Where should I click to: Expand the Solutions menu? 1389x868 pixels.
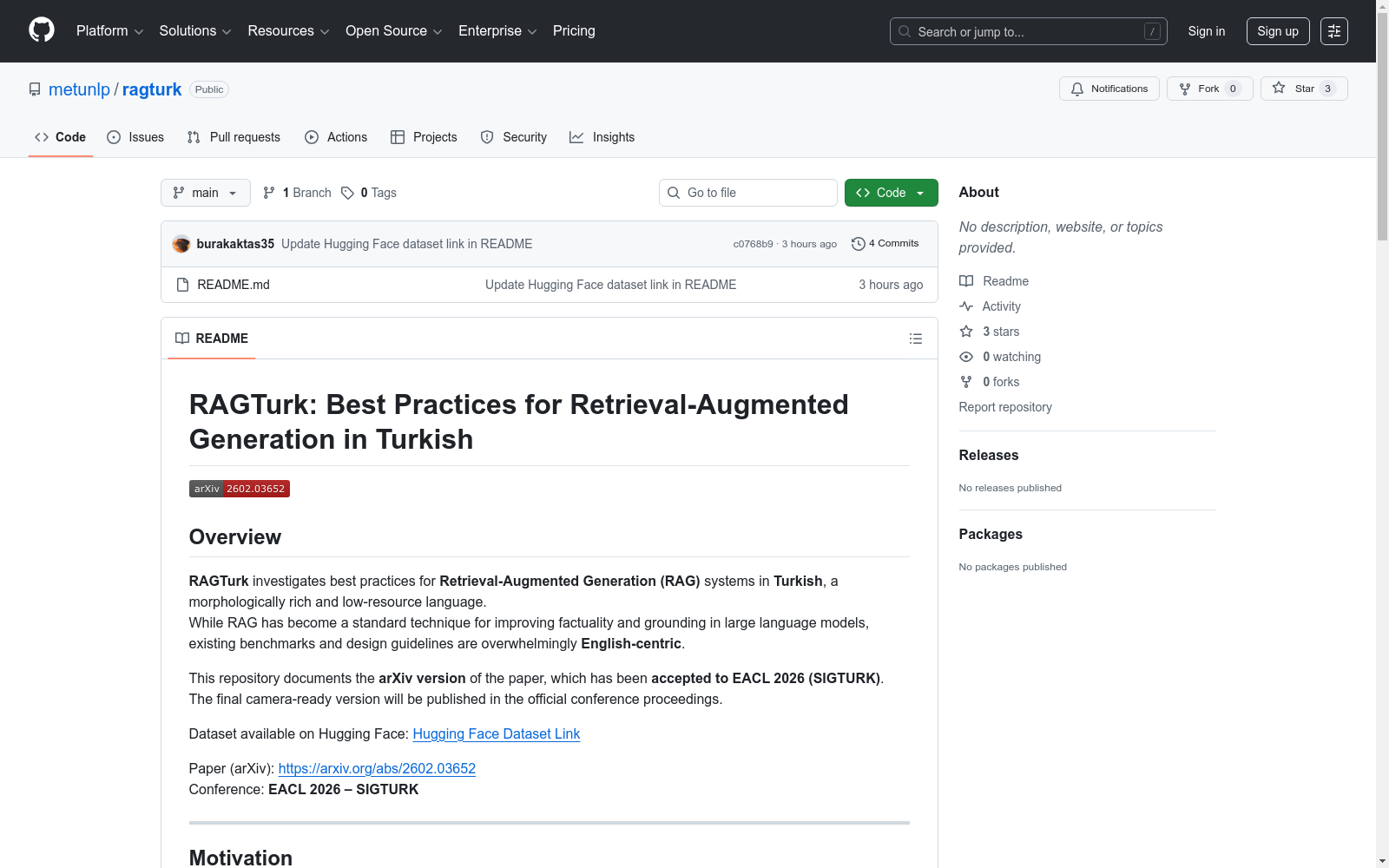tap(195, 31)
